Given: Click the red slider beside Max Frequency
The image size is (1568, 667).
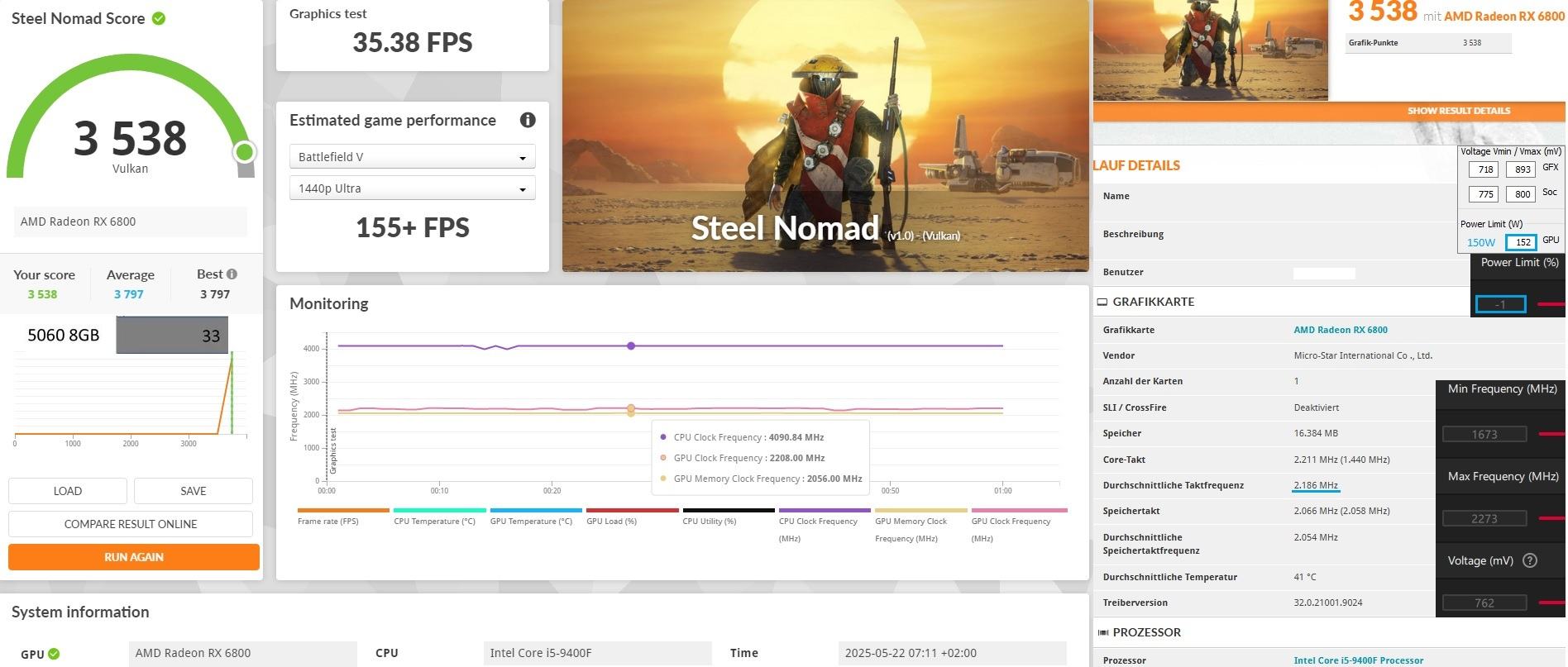Looking at the screenshot, I should (x=1551, y=518).
